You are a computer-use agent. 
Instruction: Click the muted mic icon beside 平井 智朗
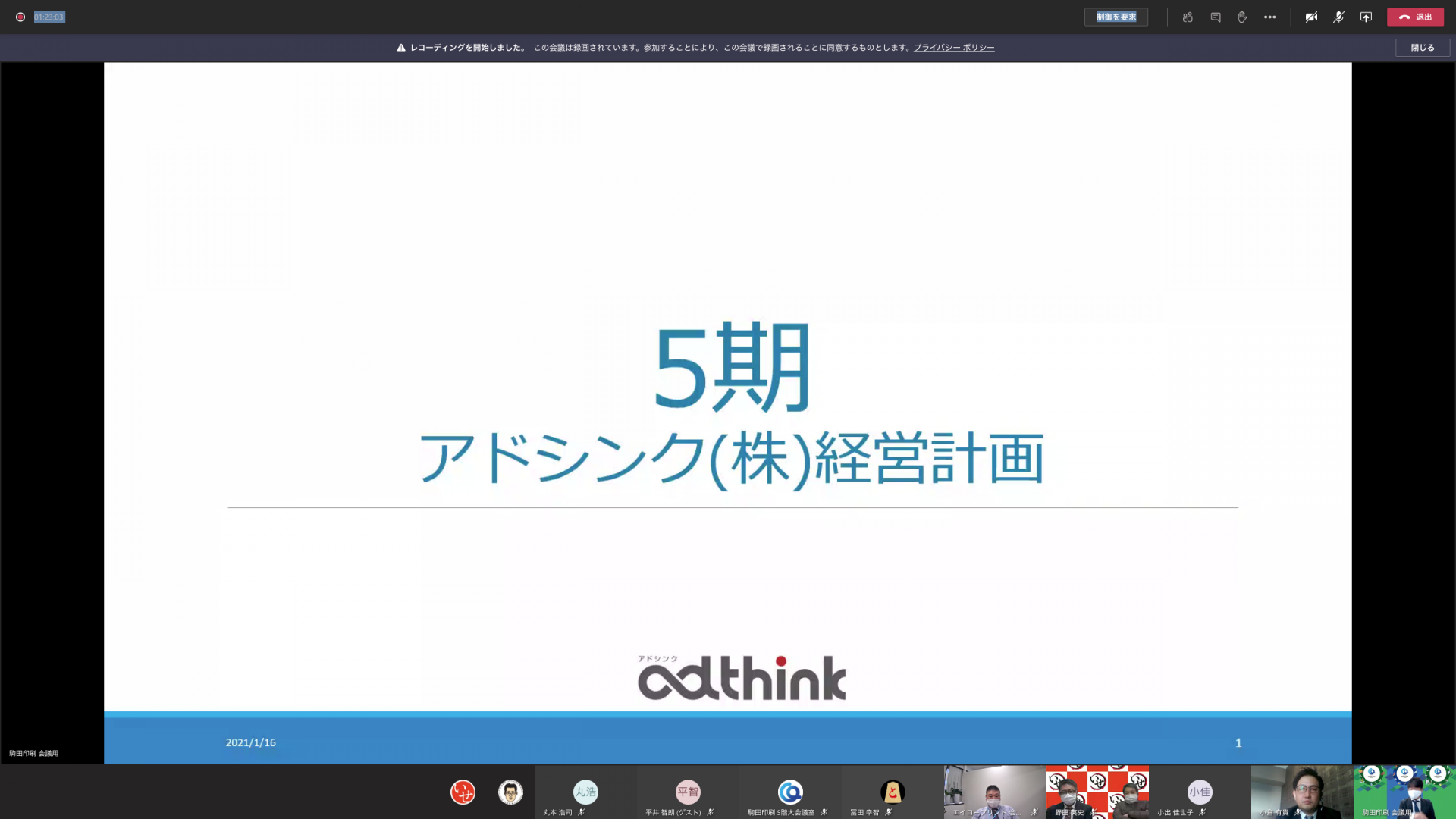click(710, 812)
